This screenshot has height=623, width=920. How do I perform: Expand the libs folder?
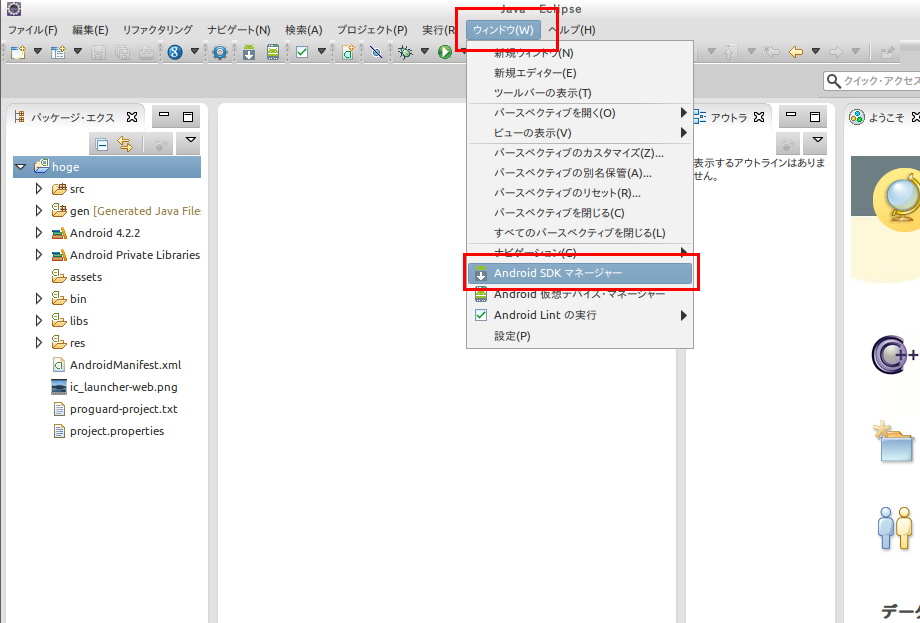tap(39, 321)
